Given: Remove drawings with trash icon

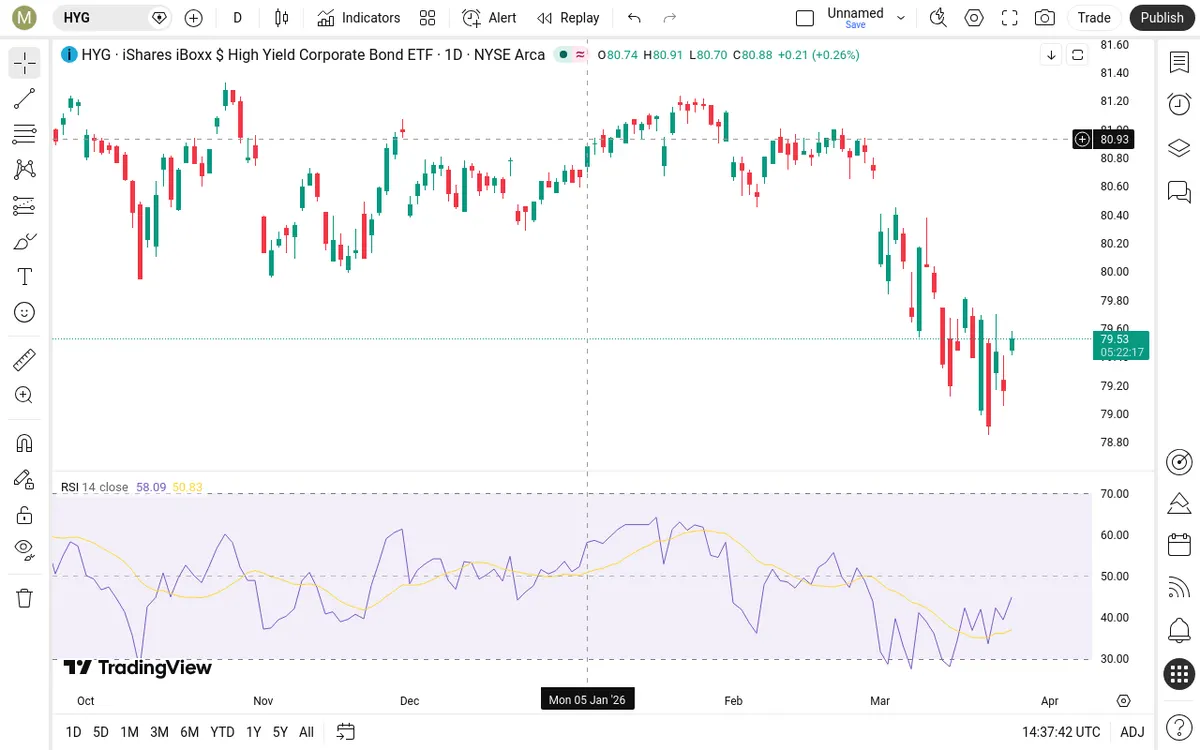Looking at the screenshot, I should click(x=25, y=598).
